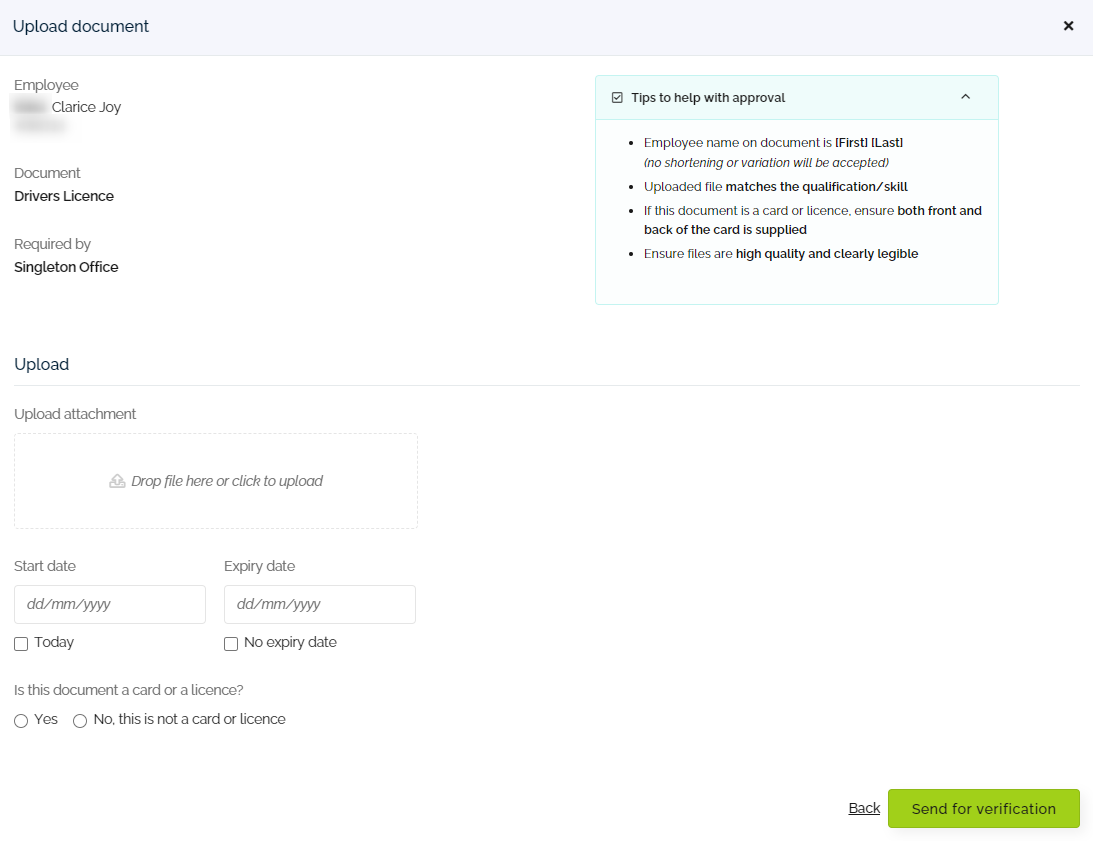Click the 'Drop file here or click to upload' text

(x=227, y=481)
